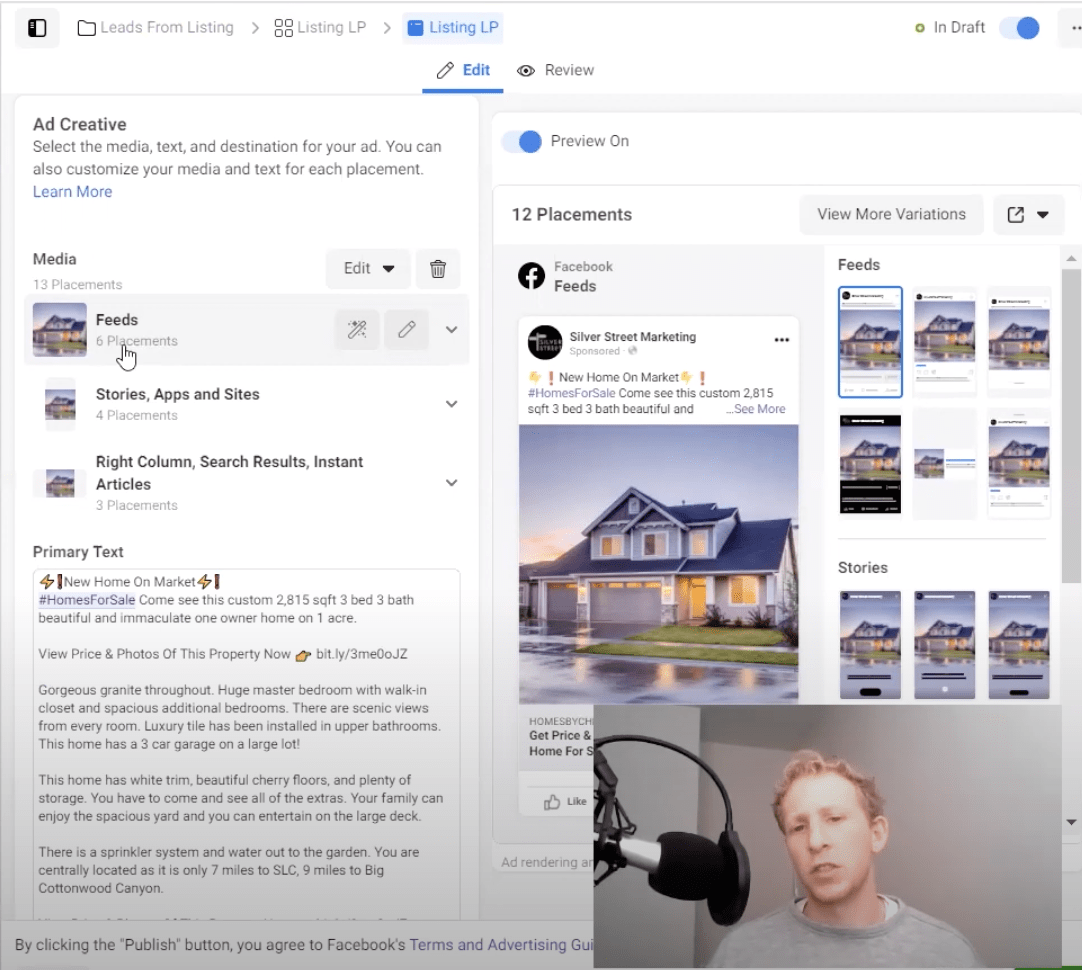Viewport: 1082px width, 970px height.
Task: Click the 12 Placements heading
Action: [571, 215]
